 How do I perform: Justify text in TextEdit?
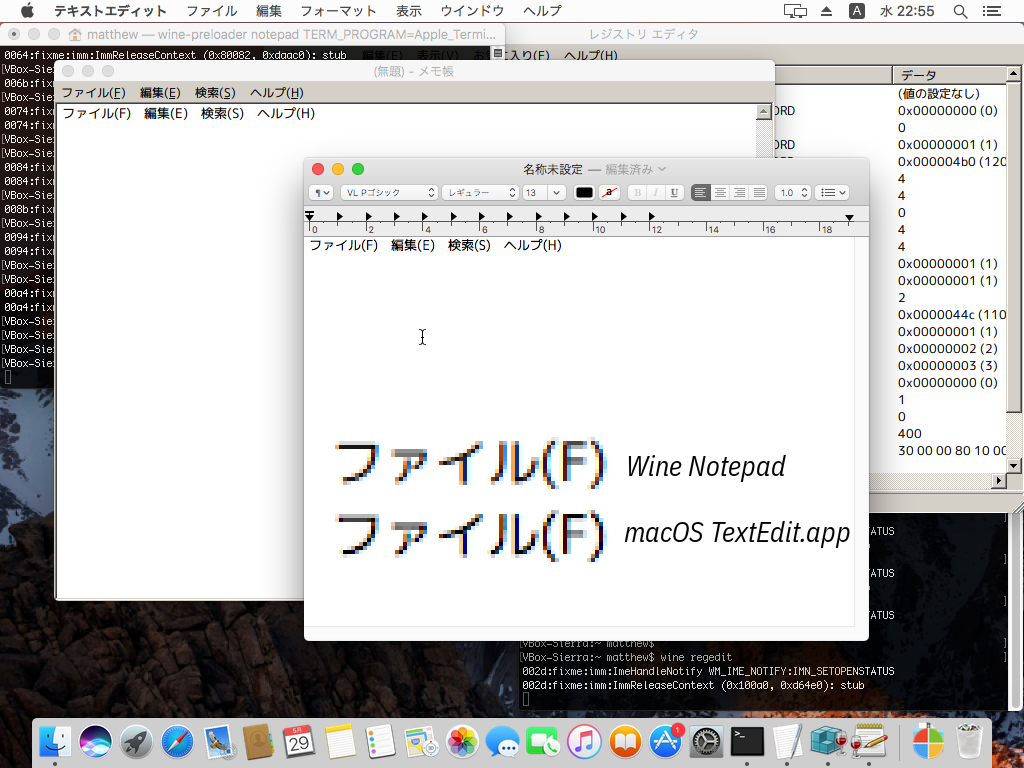pyautogui.click(x=759, y=193)
